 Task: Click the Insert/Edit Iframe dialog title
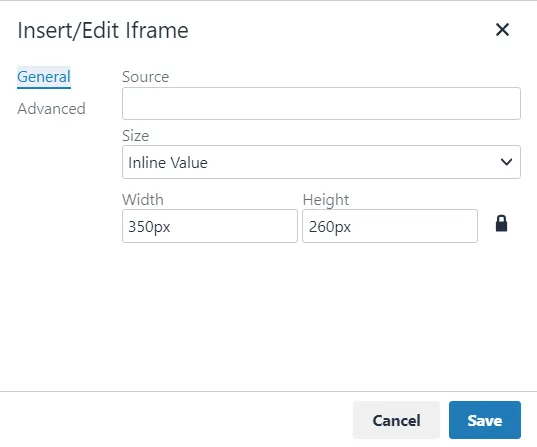pos(103,30)
